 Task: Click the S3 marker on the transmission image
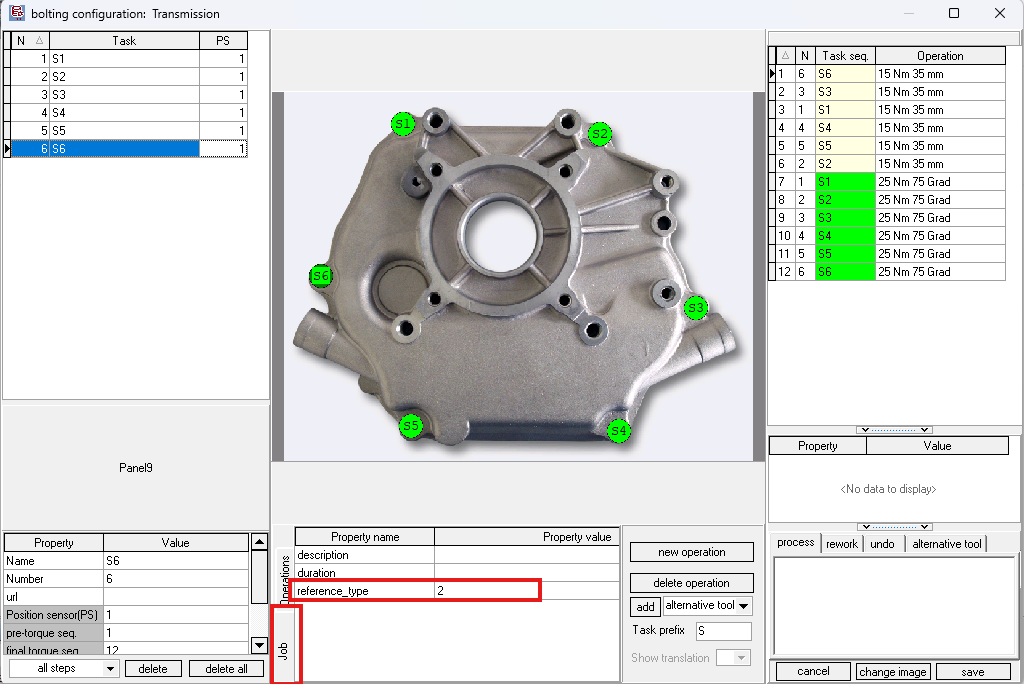pyautogui.click(x=695, y=308)
